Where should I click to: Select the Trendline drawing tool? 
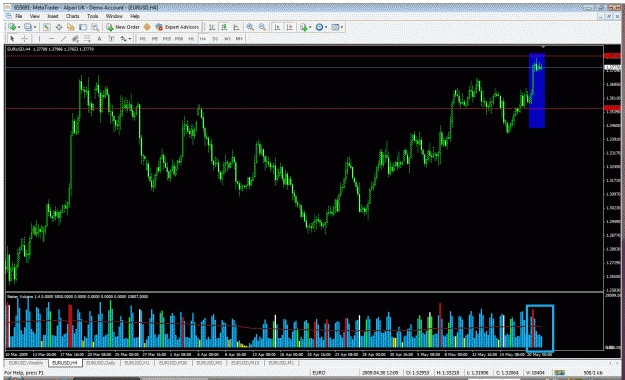click(63, 39)
